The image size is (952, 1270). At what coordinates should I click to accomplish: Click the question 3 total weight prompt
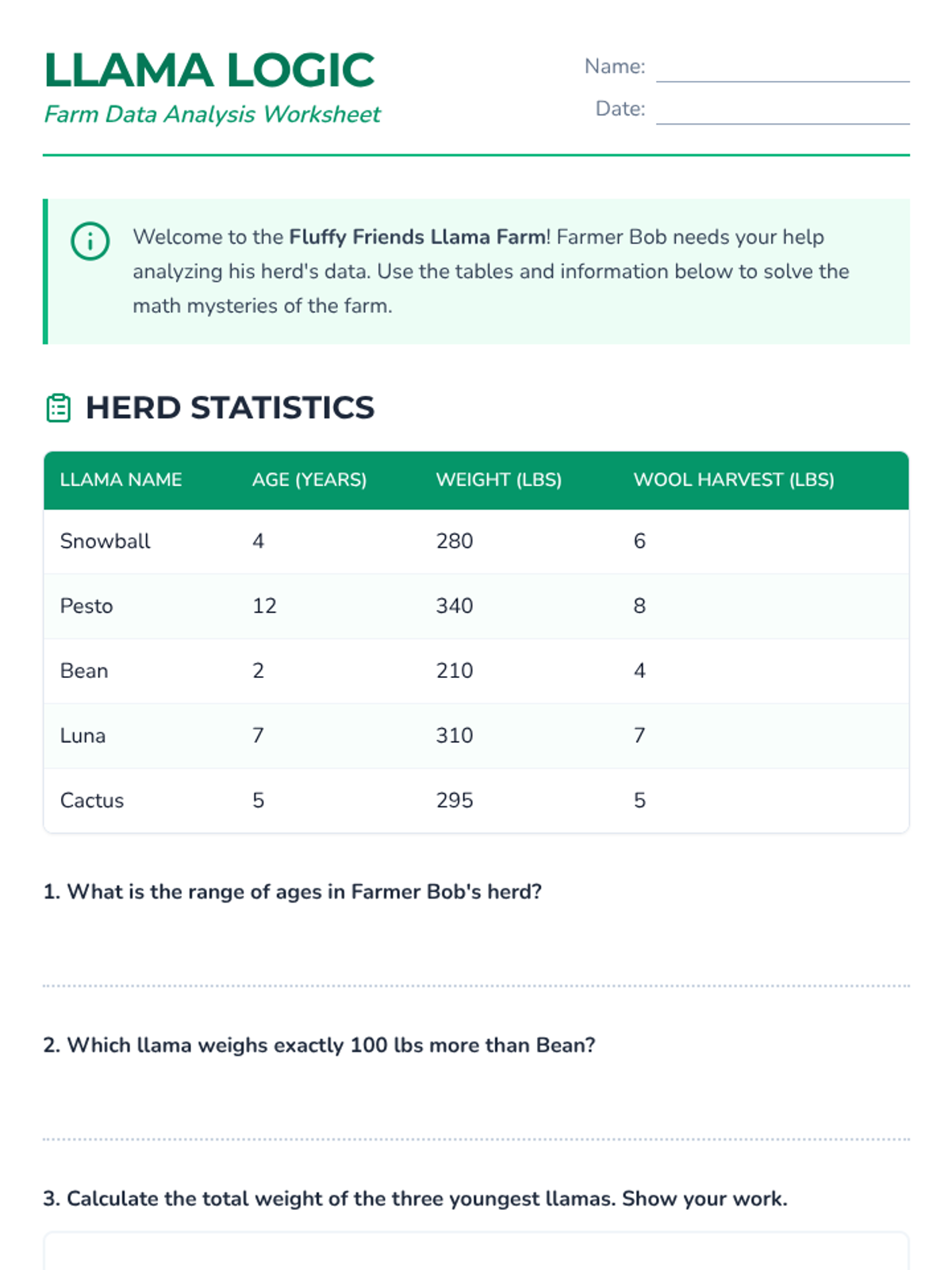415,1199
